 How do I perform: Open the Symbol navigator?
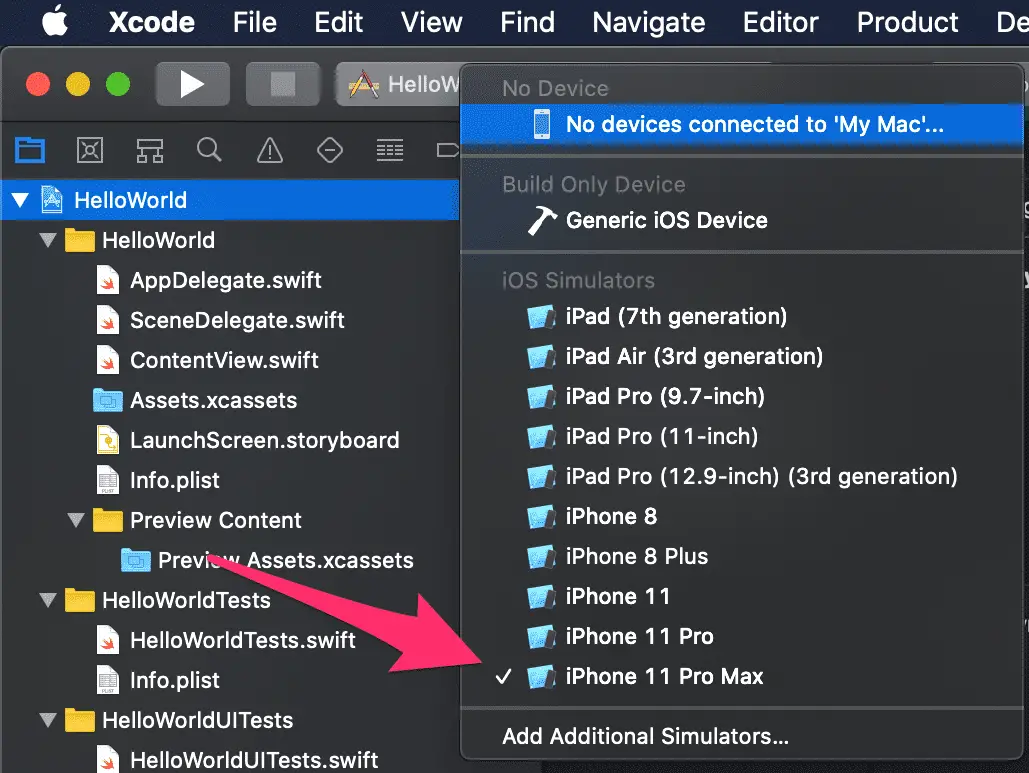coord(150,150)
